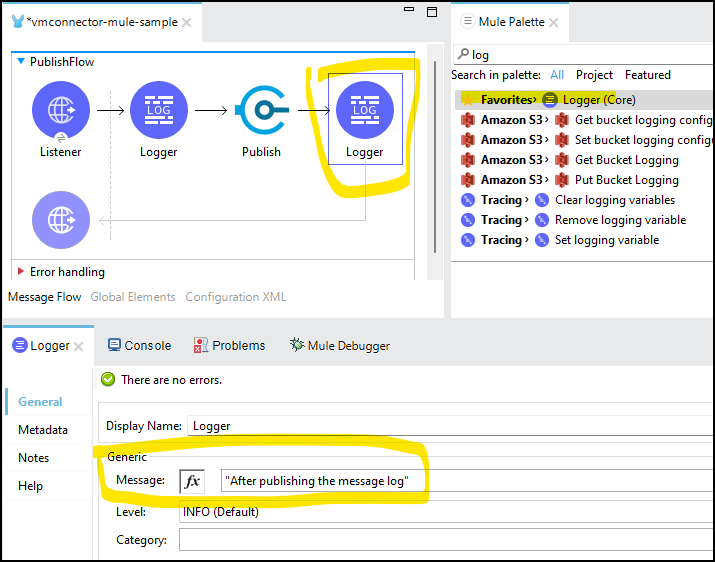Filter palette search by Featured
Viewport: 715px width, 562px height.
click(648, 75)
